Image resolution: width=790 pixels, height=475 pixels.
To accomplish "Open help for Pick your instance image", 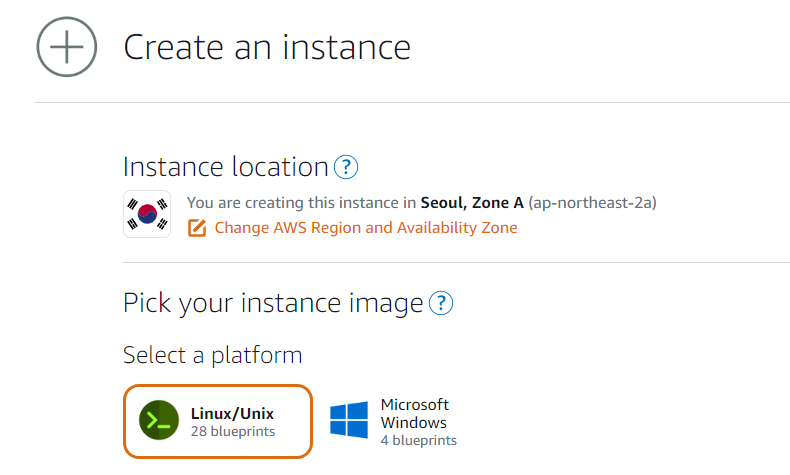I will (441, 303).
